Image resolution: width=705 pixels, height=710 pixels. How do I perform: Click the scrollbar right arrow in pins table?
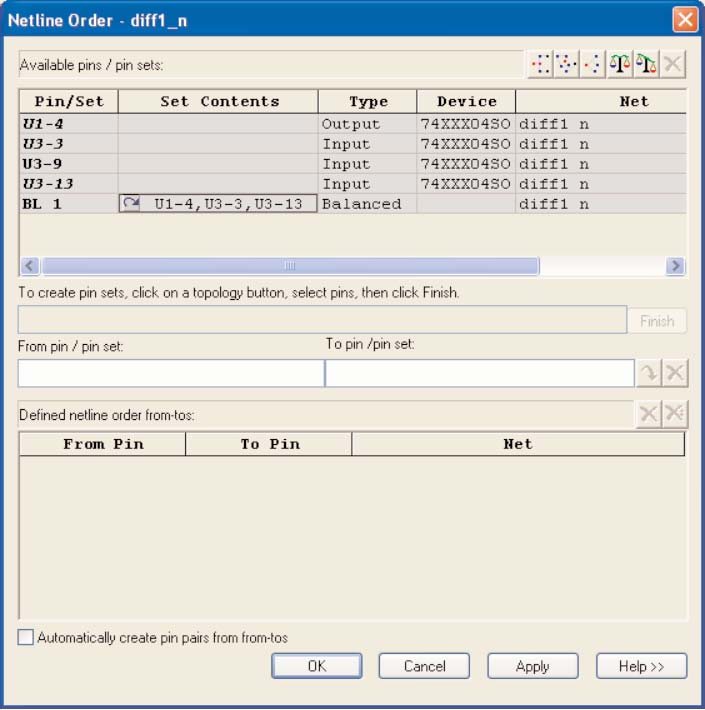pos(676,266)
